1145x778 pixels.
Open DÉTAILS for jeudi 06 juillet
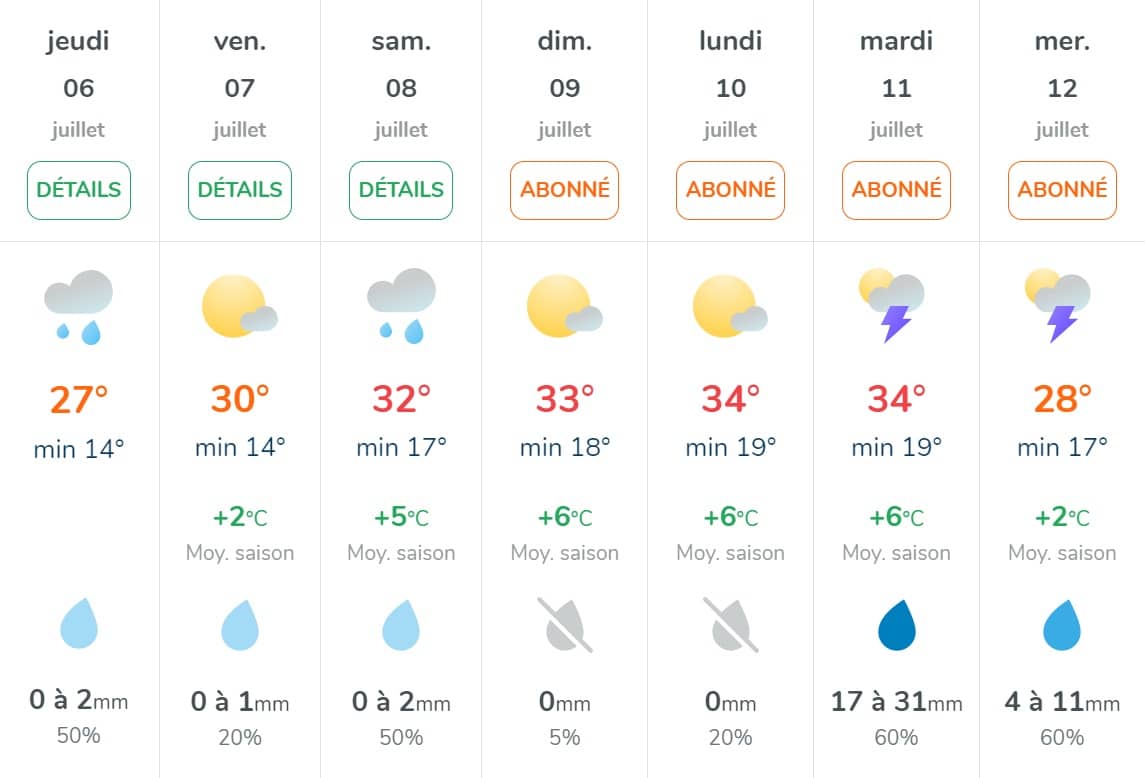(x=79, y=190)
